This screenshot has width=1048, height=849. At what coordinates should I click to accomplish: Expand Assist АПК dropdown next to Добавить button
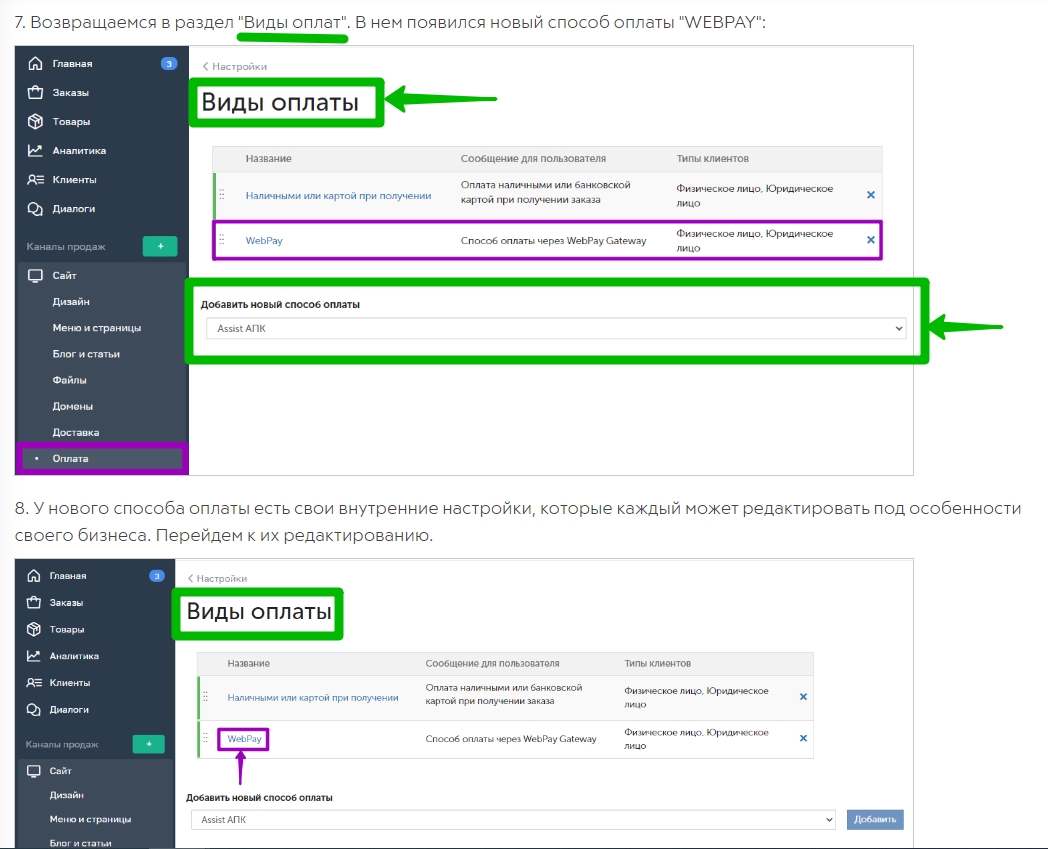[x=512, y=820]
